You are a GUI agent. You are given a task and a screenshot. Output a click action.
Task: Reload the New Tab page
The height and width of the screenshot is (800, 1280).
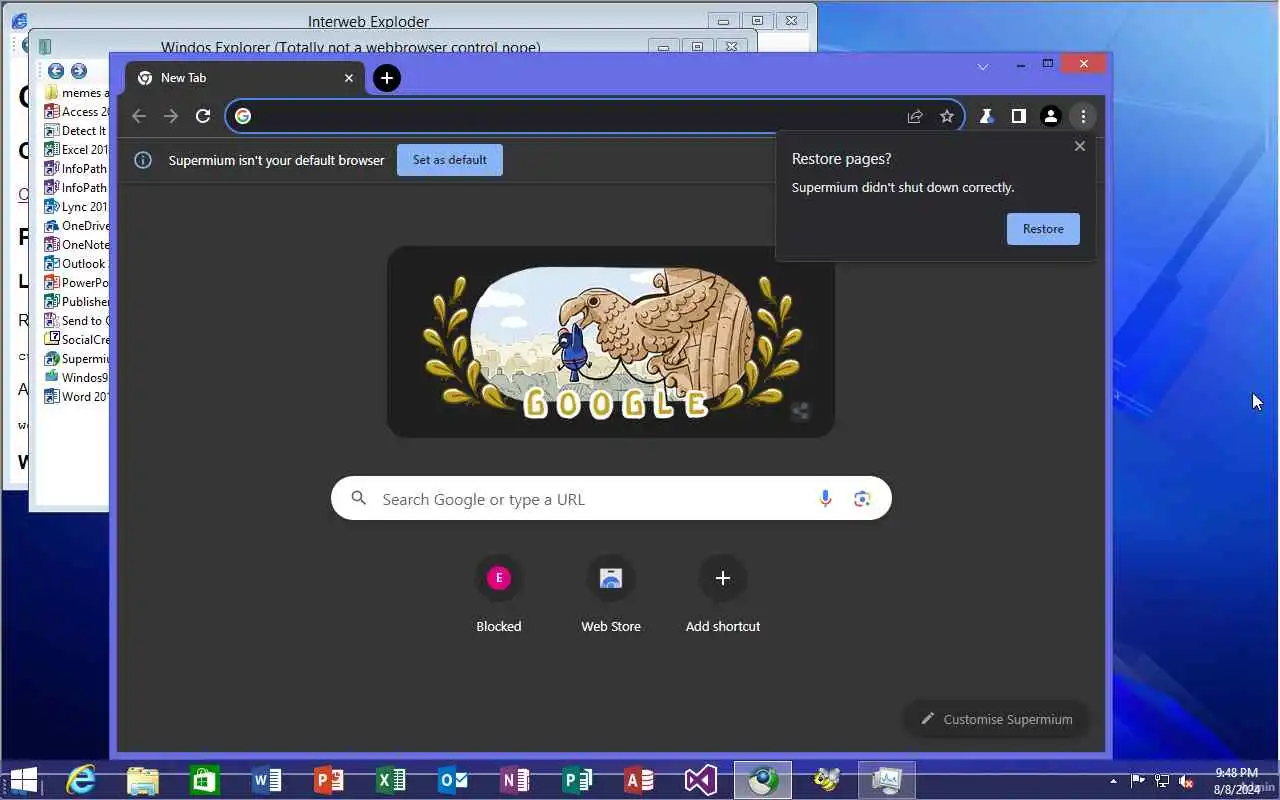click(203, 116)
